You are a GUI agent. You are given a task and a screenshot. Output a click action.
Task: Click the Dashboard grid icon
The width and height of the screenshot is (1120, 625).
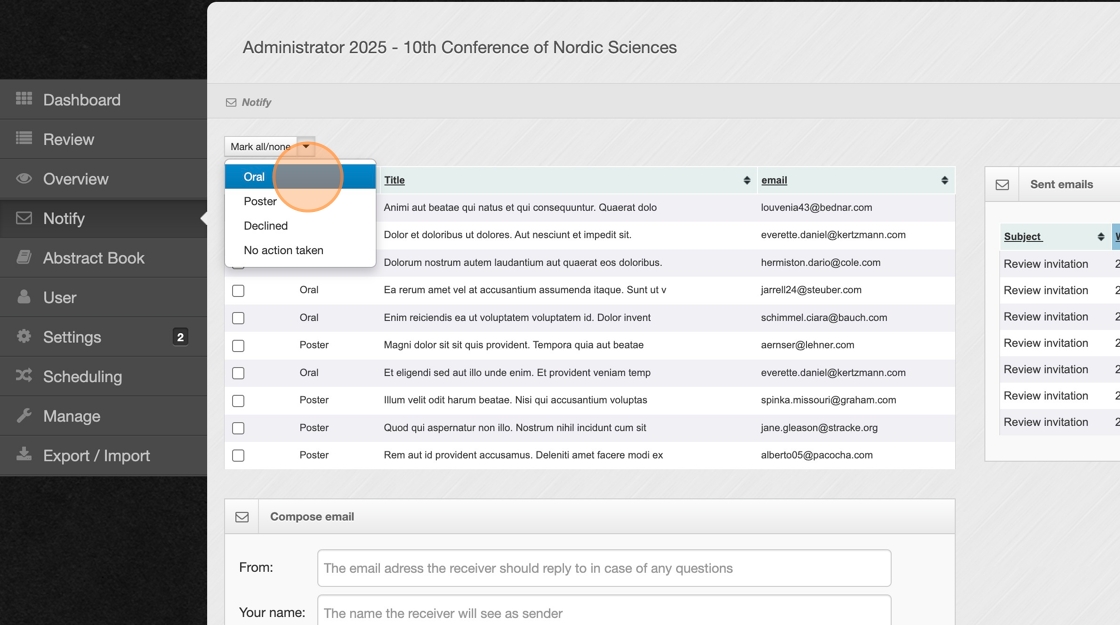(24, 99)
